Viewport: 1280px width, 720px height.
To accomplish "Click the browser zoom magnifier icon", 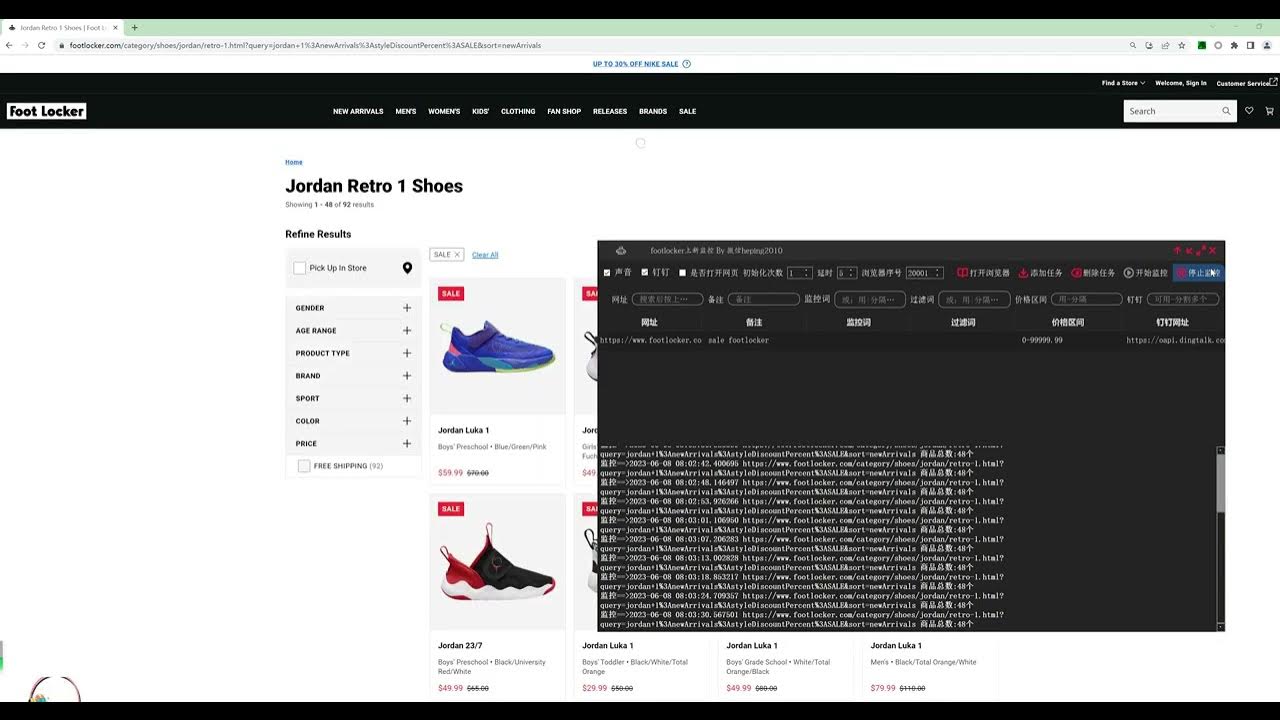I will [x=1133, y=45].
